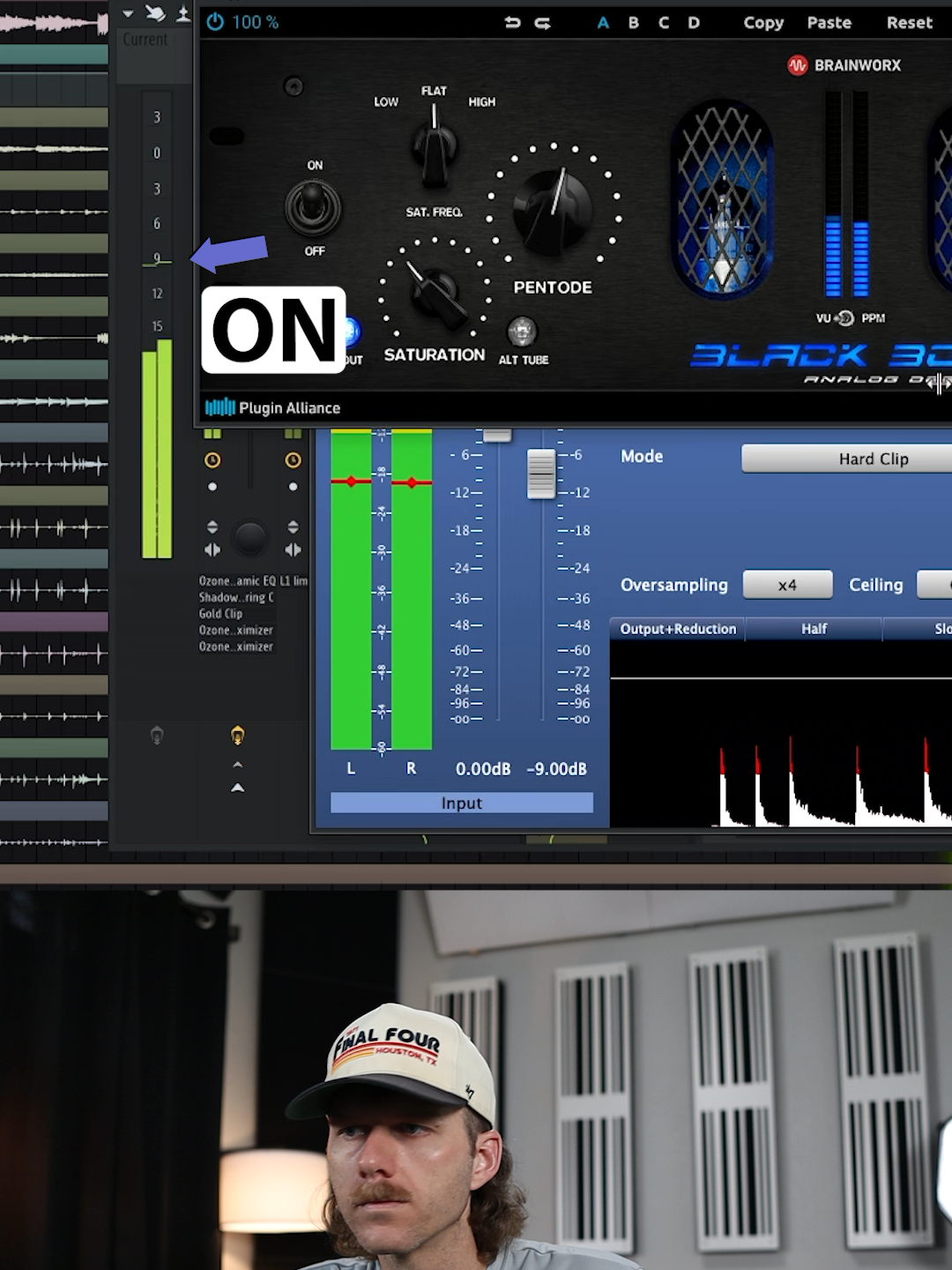Click the right orange clock latency icon
This screenshot has height=1270, width=952.
pyautogui.click(x=293, y=460)
